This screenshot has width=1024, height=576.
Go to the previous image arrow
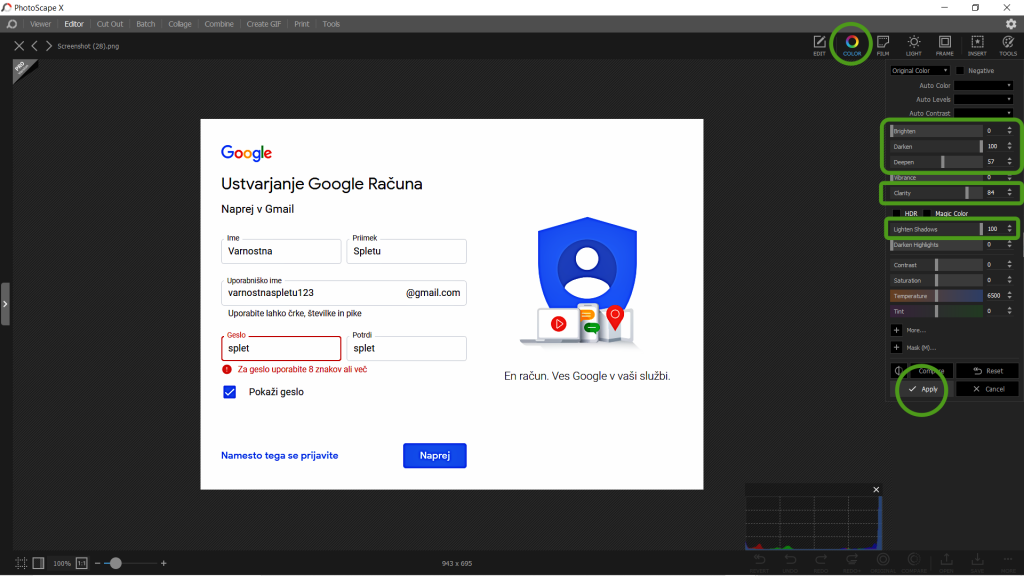click(35, 46)
